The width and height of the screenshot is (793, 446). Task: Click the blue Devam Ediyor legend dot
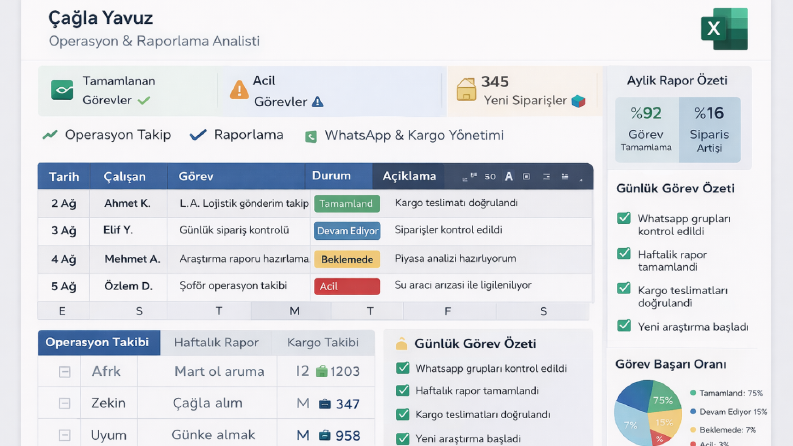click(x=693, y=412)
